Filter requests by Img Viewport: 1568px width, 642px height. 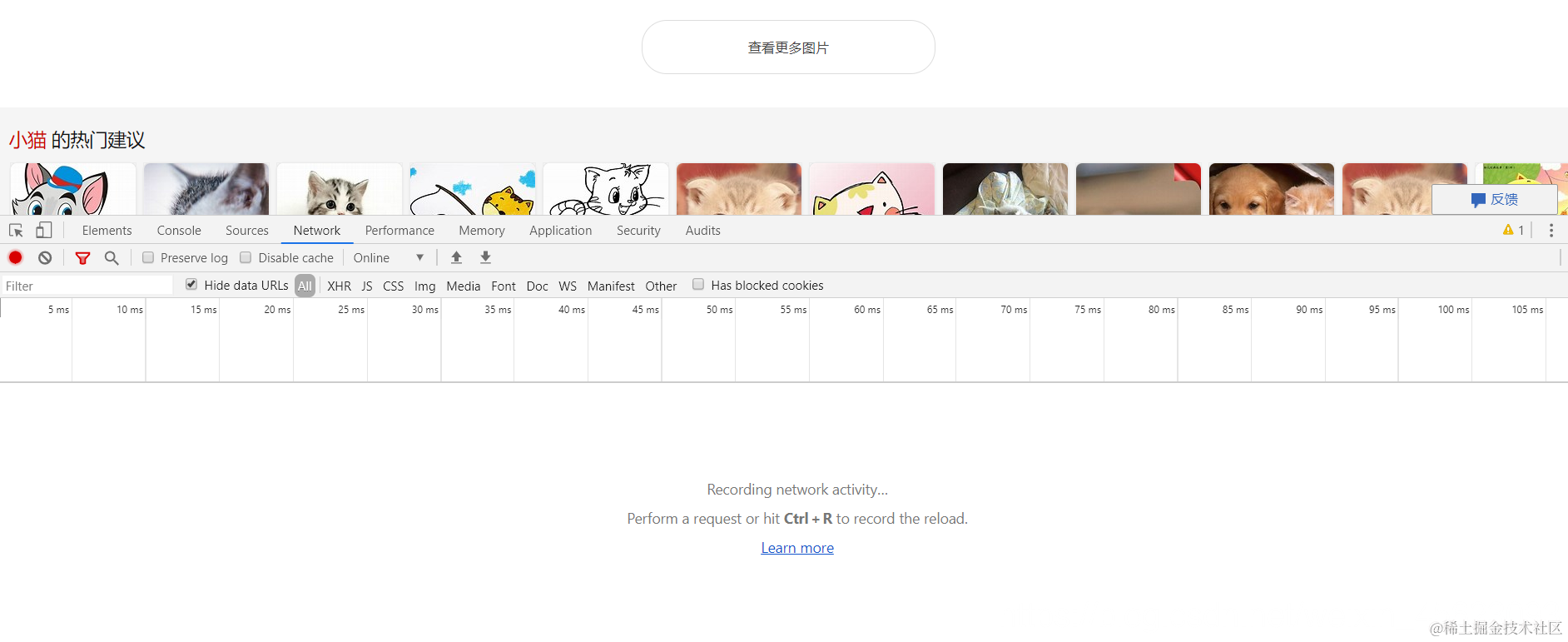tap(425, 286)
